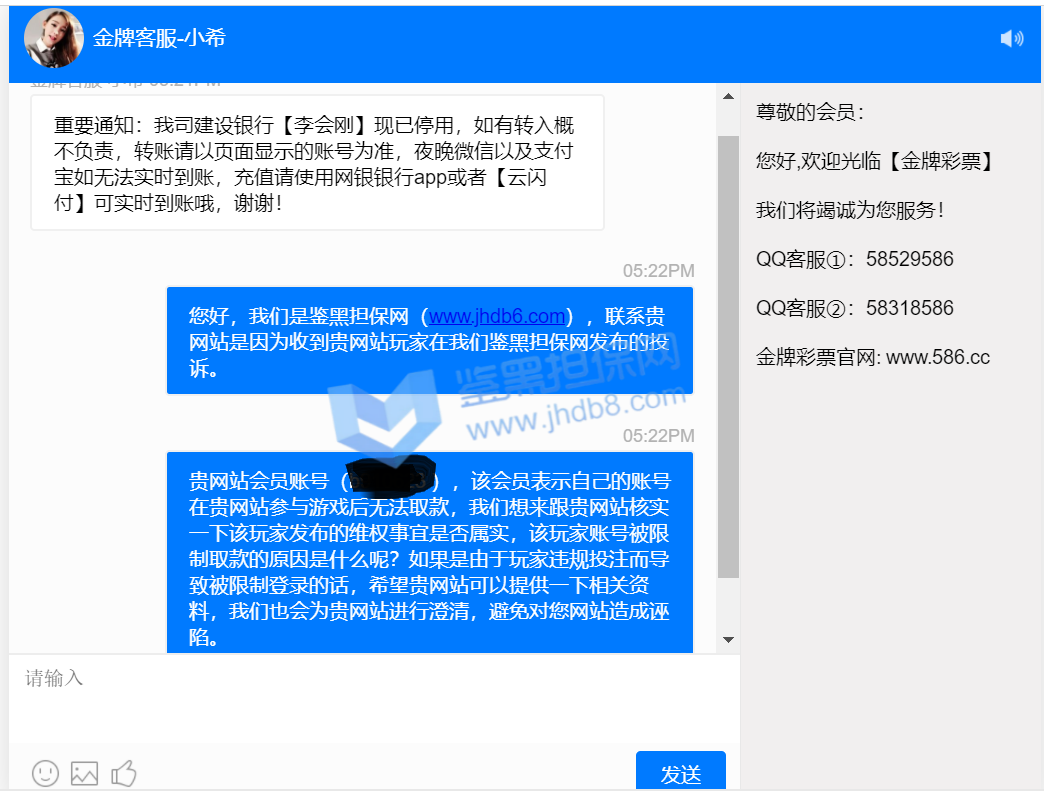Click the scrollbar down arrow

[x=728, y=640]
